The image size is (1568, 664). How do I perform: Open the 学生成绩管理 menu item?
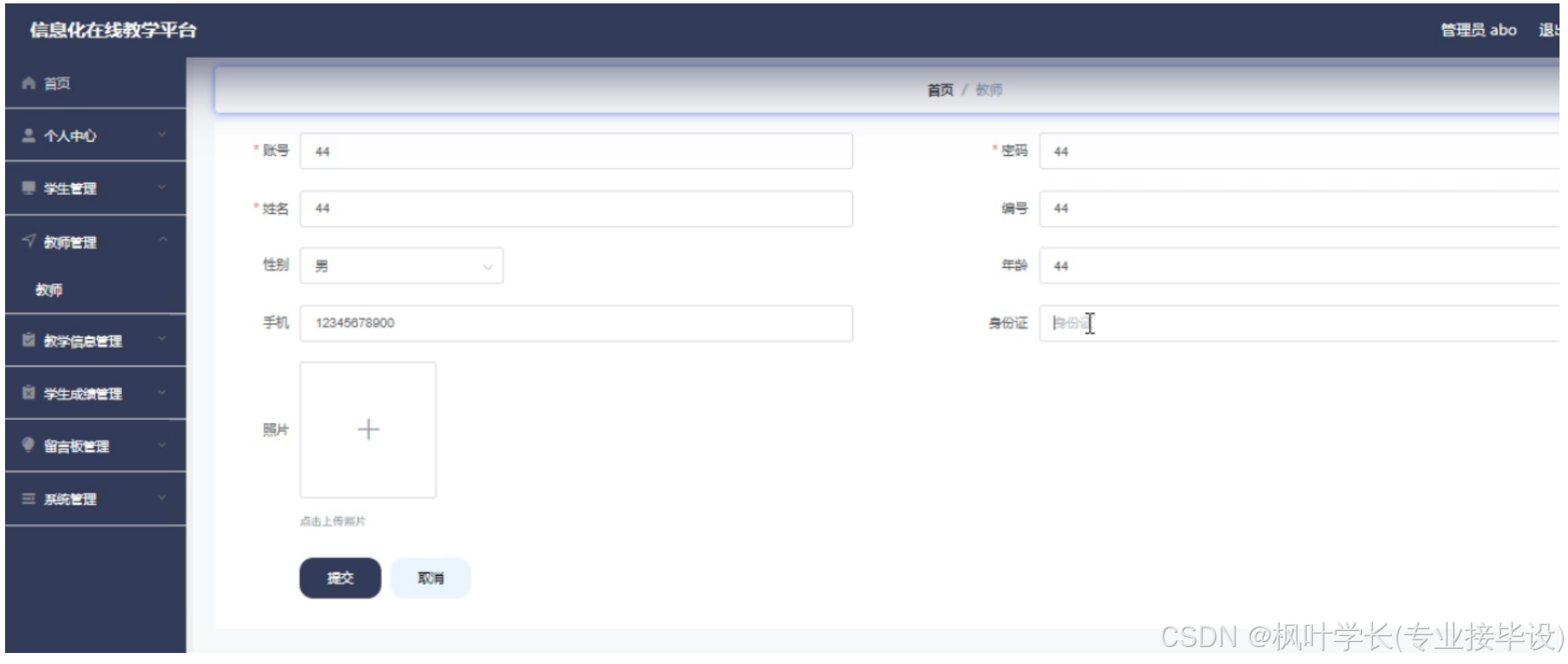[96, 393]
